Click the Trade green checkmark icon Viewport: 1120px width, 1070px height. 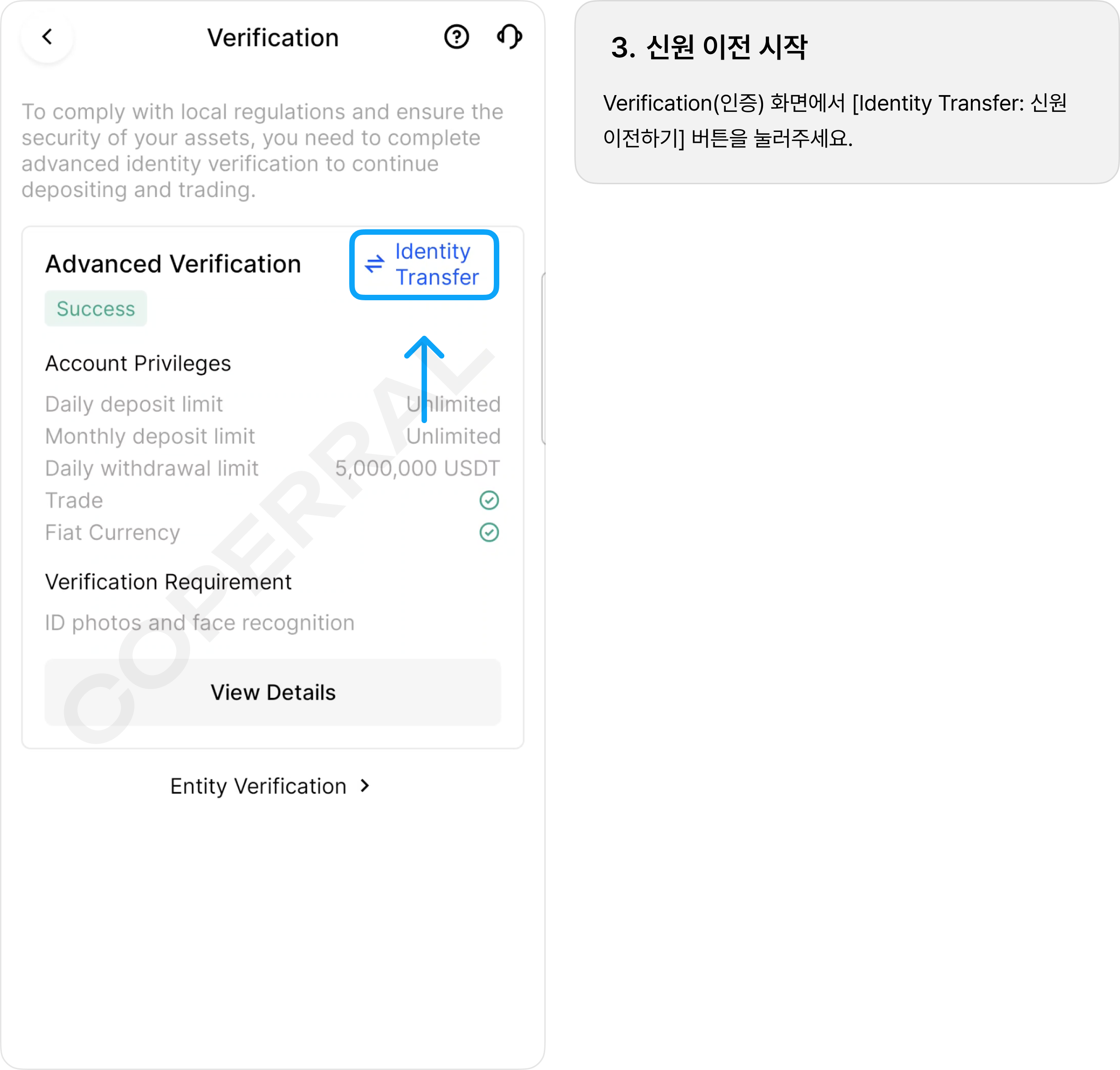[x=489, y=500]
